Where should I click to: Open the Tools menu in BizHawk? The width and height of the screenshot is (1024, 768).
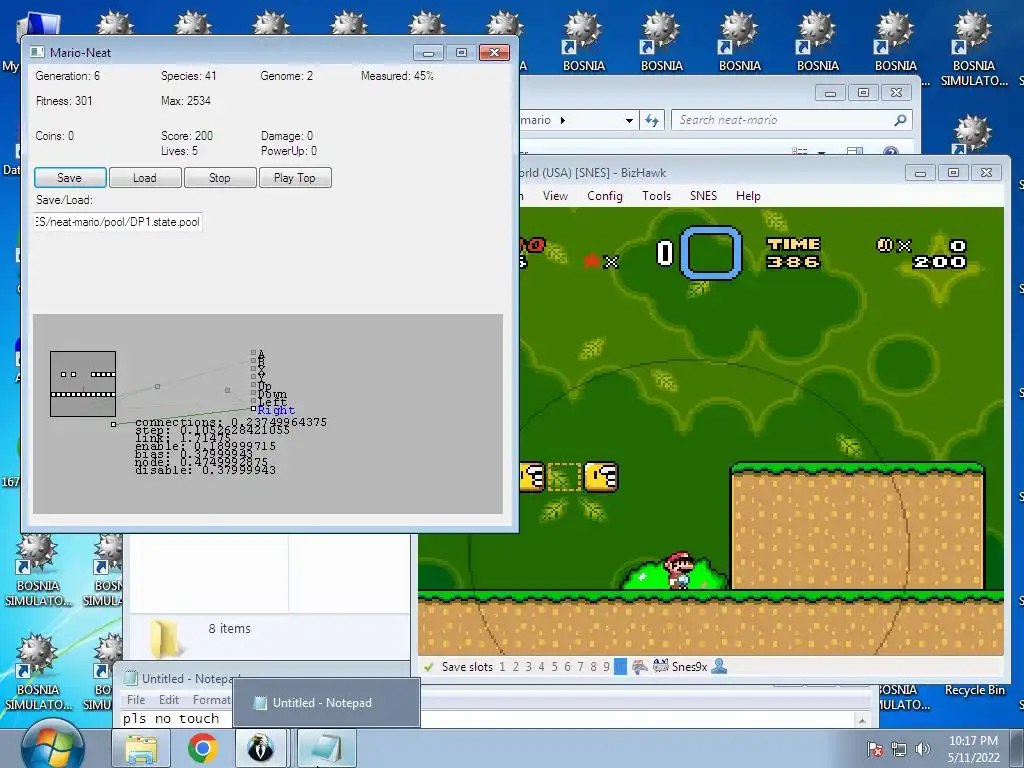tap(656, 196)
